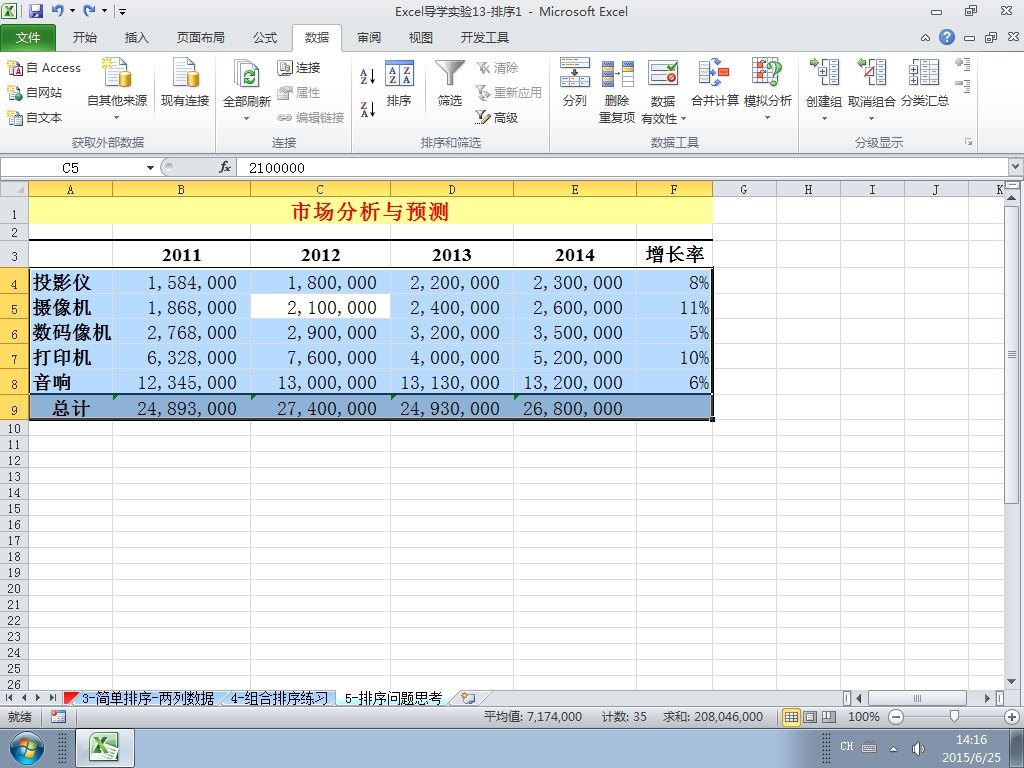Click the insert function fx button
Image resolution: width=1024 pixels, height=768 pixels.
225,168
